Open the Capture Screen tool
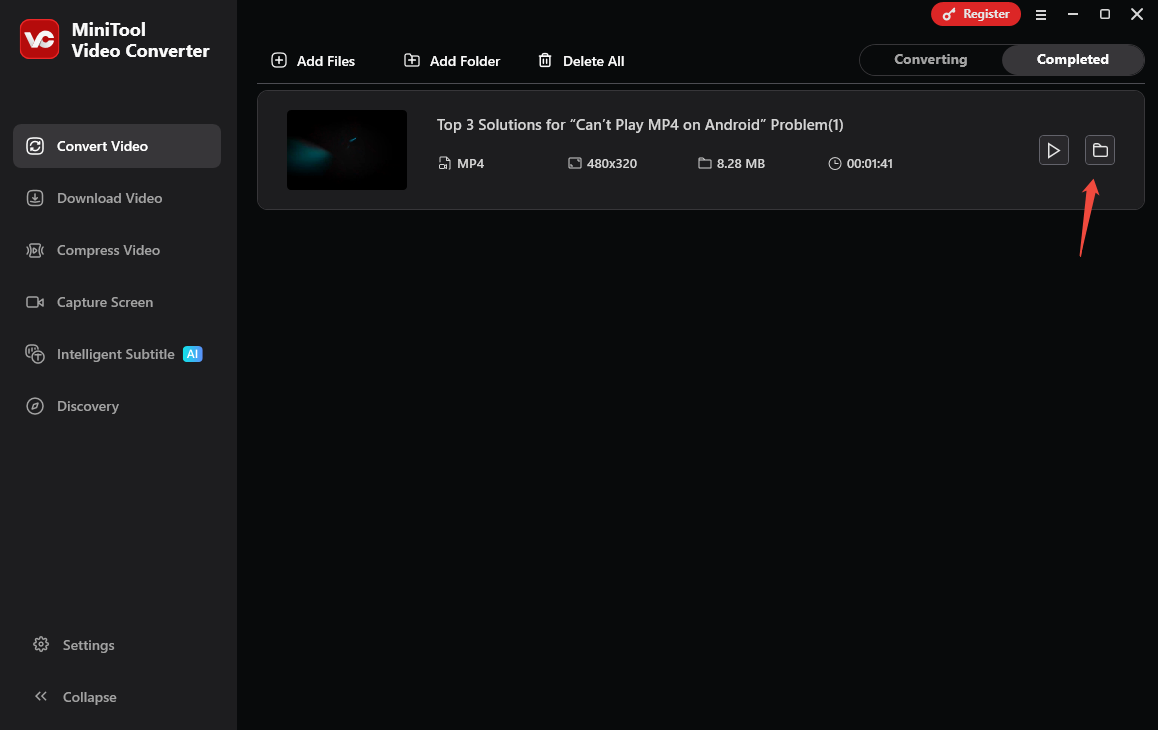Viewport: 1158px width, 730px height. [34, 302]
